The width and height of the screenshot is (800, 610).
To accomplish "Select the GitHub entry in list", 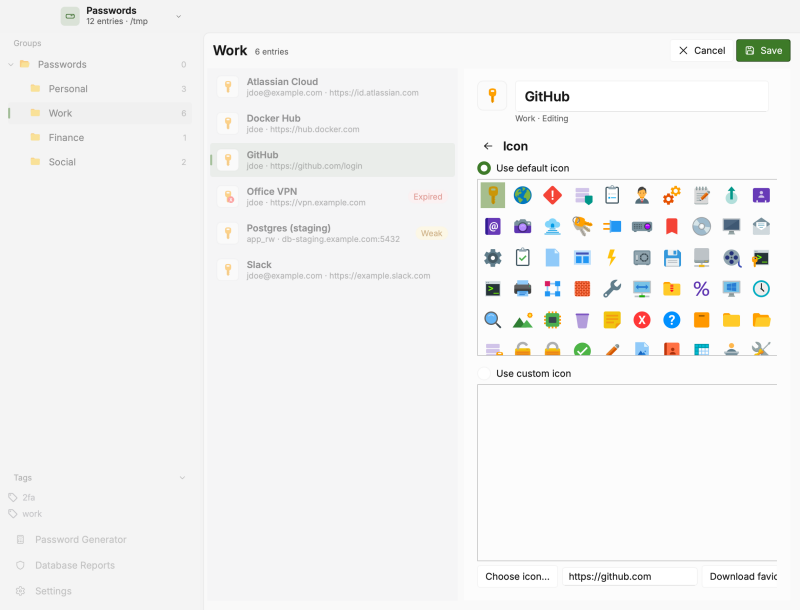I will (333, 160).
